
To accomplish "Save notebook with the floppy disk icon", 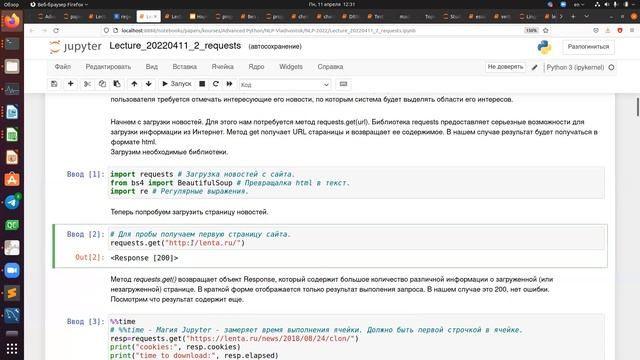I will click(54, 84).
